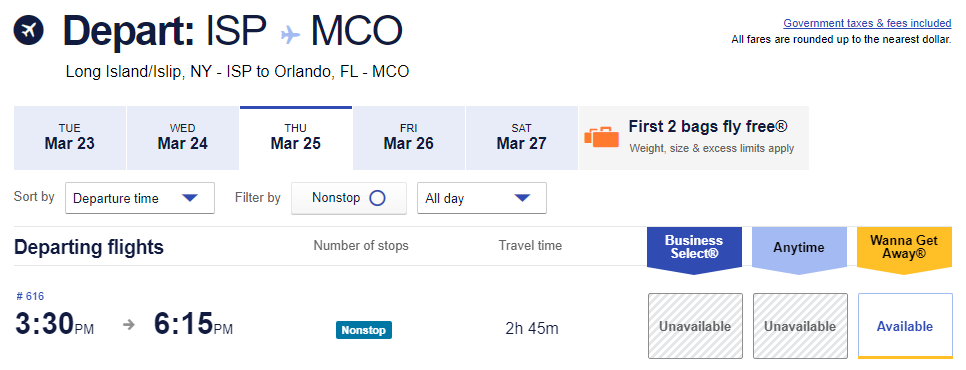Expand the All day time filter dropdown

pos(482,198)
